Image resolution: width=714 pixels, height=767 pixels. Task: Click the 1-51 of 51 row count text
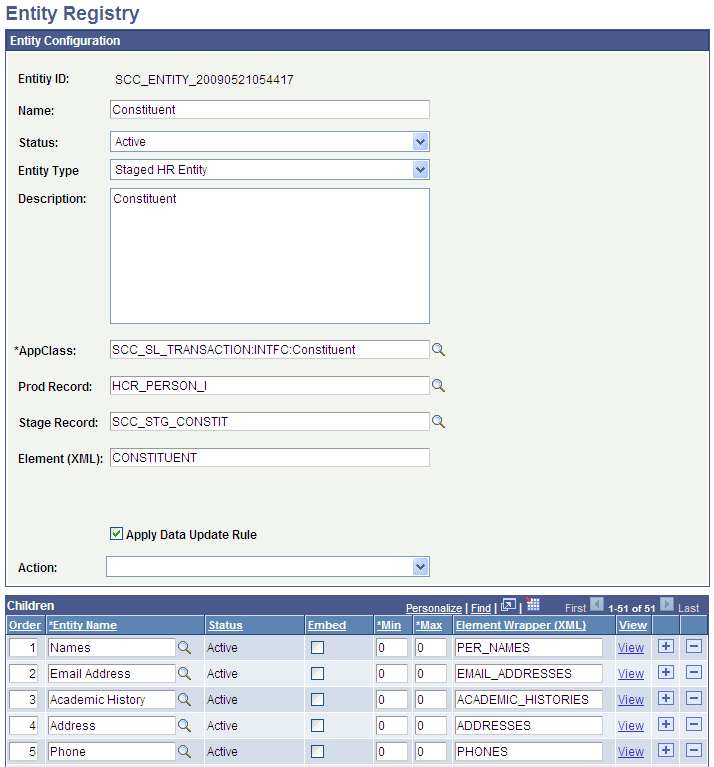(632, 608)
